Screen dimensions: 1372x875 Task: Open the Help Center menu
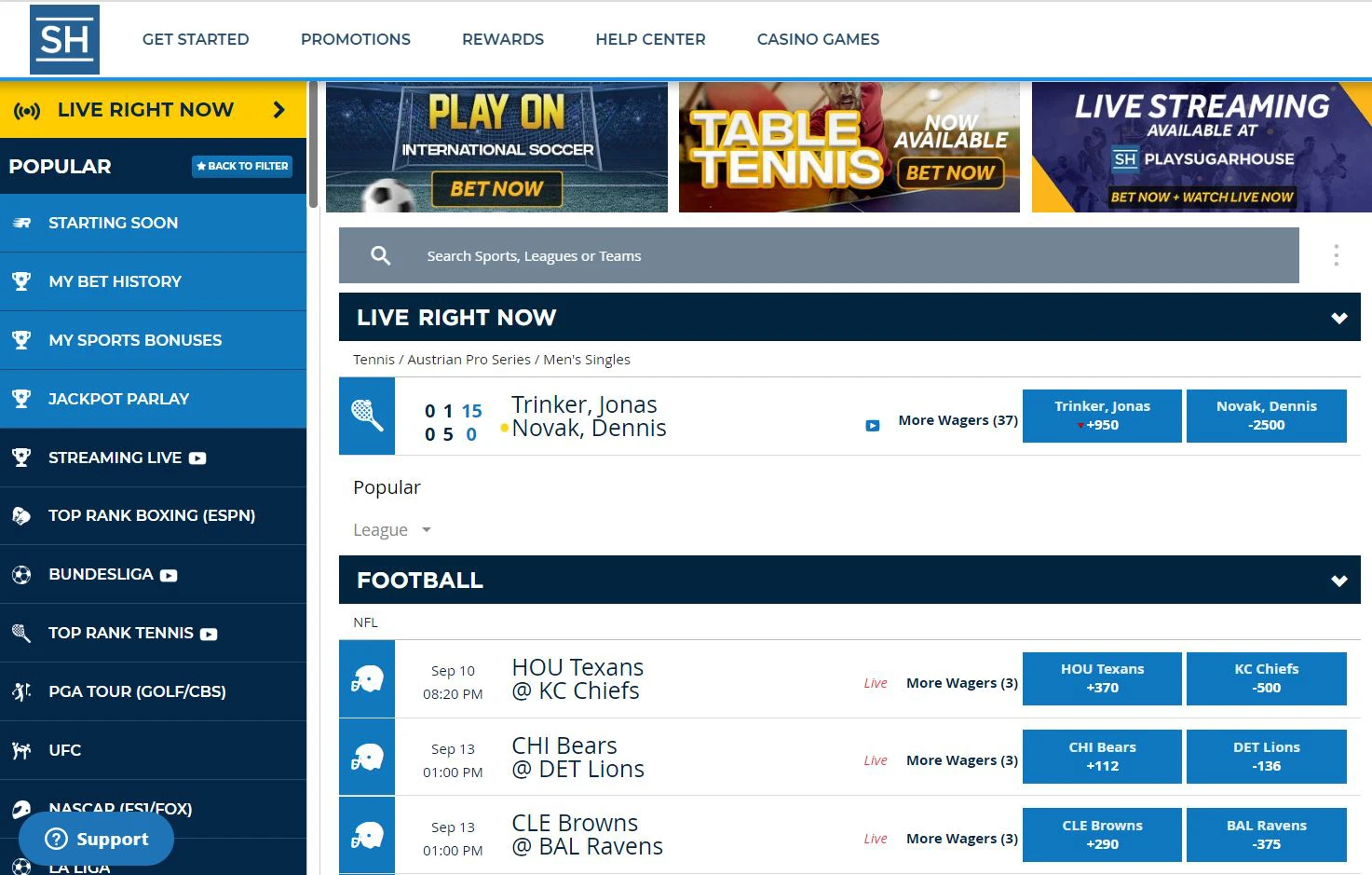[x=650, y=39]
